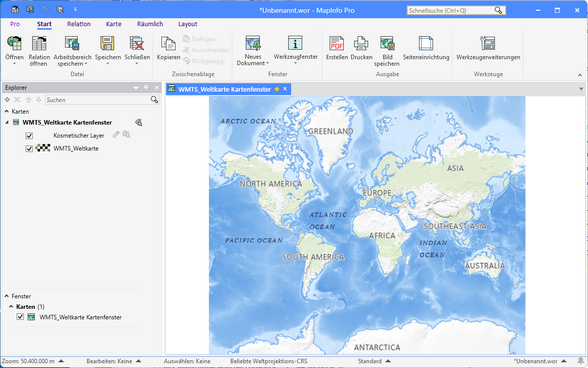This screenshot has height=368, width=588.
Task: Collapse the ribbon with the chevron
Action: (x=580, y=75)
